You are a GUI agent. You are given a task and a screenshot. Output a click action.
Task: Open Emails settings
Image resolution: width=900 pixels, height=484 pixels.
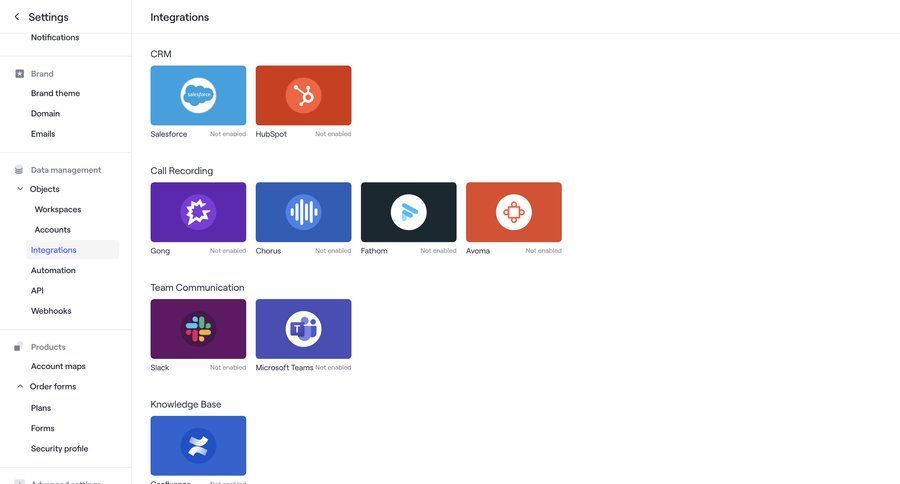coord(43,134)
